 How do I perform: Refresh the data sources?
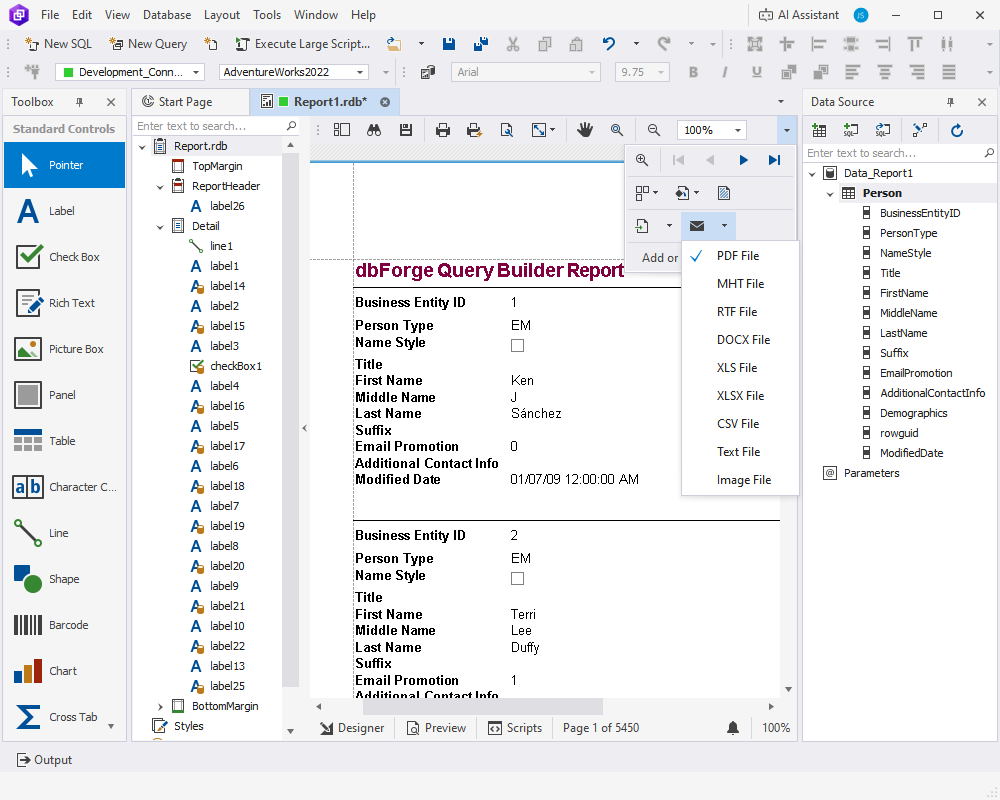click(958, 130)
